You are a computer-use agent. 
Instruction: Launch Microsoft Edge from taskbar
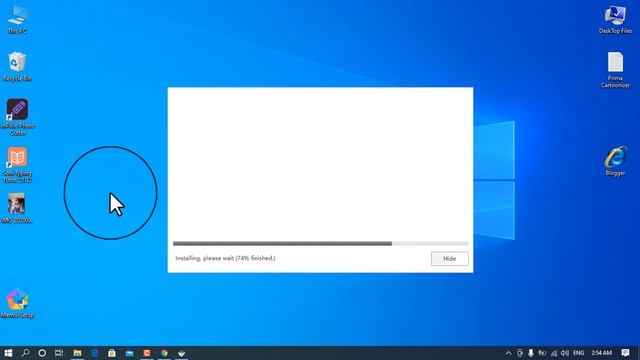(x=95, y=353)
